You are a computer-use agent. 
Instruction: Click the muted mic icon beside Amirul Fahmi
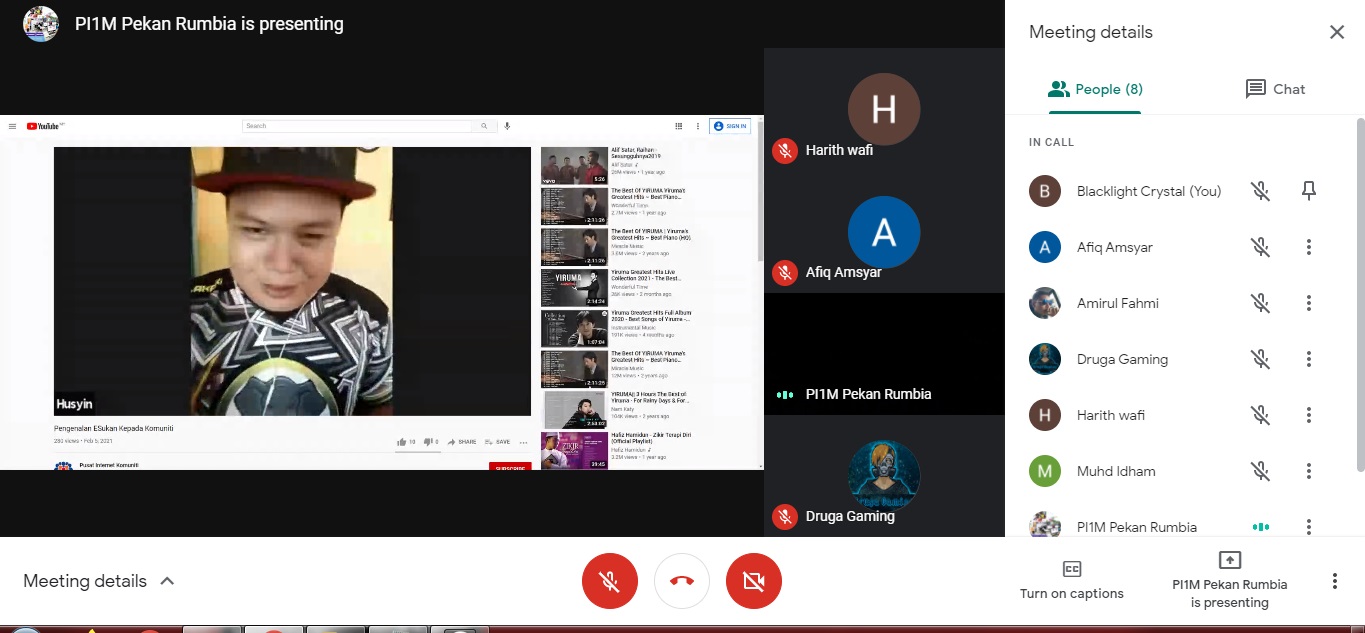click(1261, 303)
